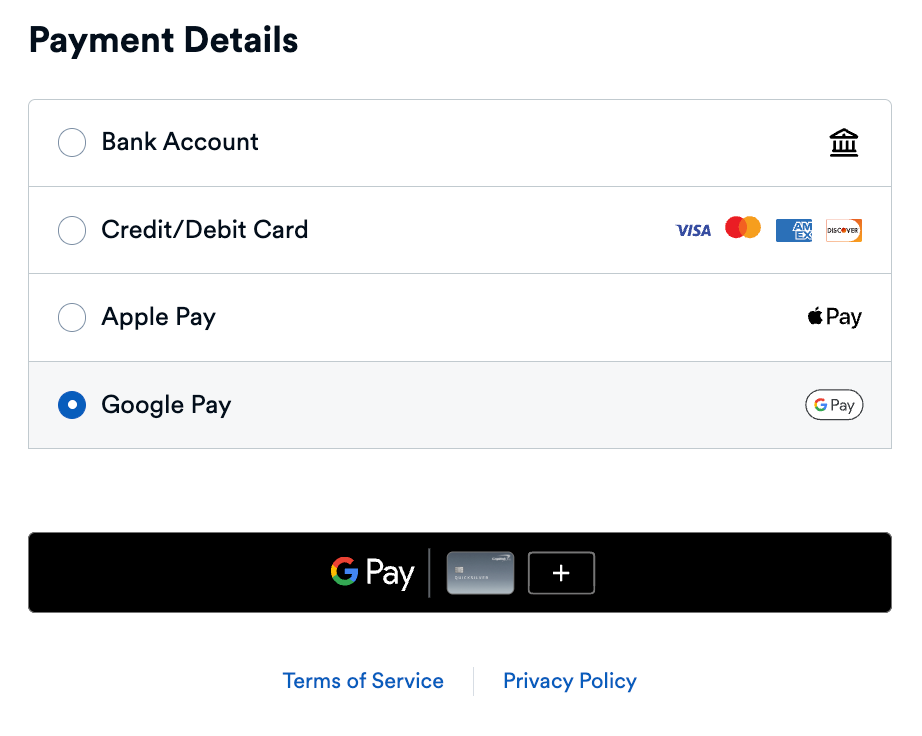
Task: Select the Credit/Debit Card radio button
Action: (72, 231)
